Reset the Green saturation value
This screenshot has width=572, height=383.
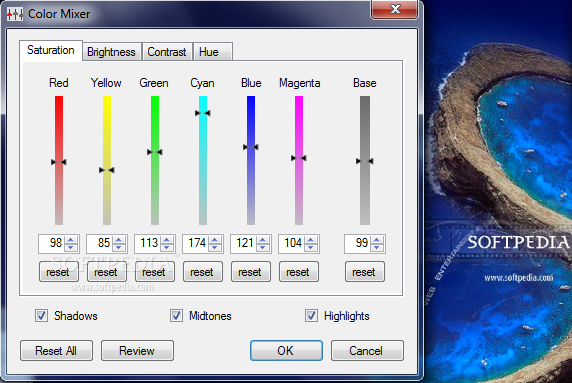(155, 272)
